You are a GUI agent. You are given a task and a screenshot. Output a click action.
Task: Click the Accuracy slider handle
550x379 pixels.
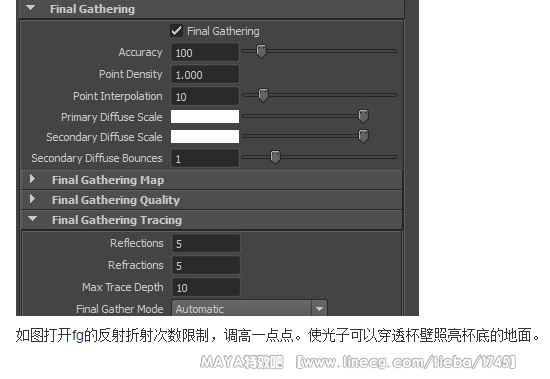point(261,51)
